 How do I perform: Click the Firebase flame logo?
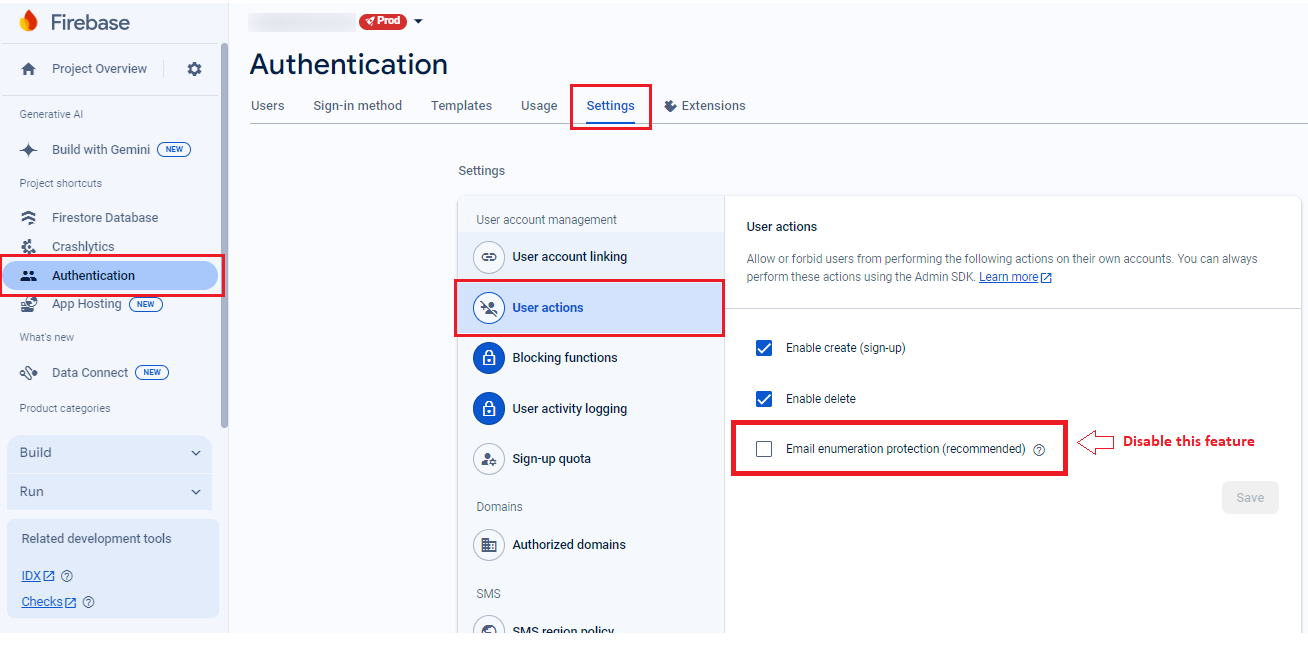[x=28, y=21]
